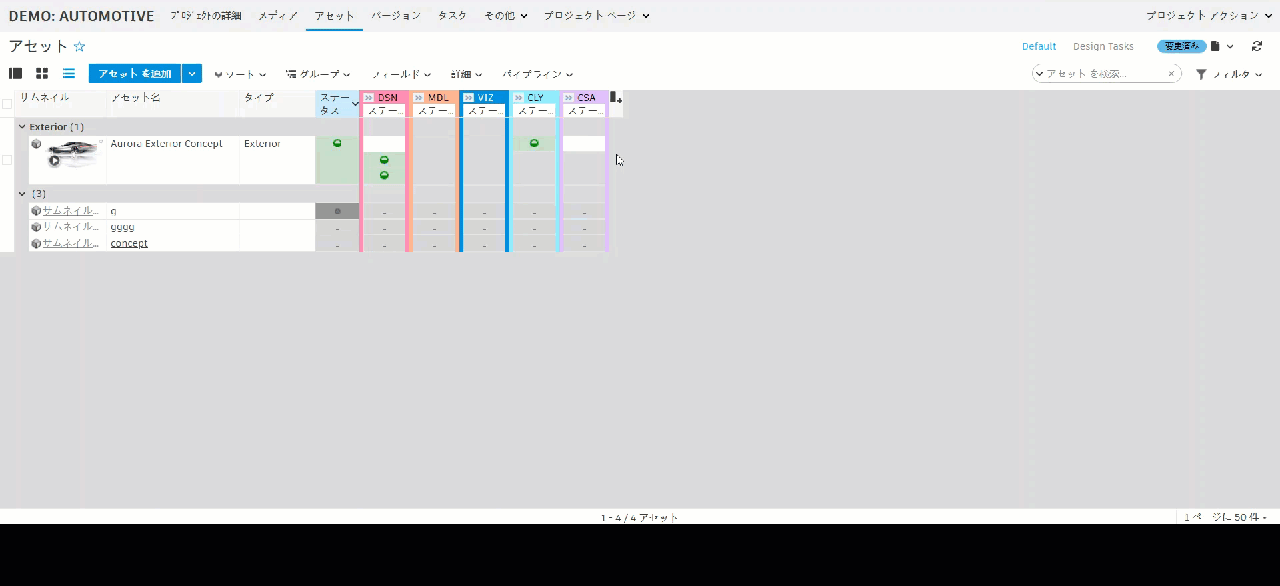This screenshot has height=586, width=1280.
Task: Open the Default page link
Action: (x=1039, y=47)
